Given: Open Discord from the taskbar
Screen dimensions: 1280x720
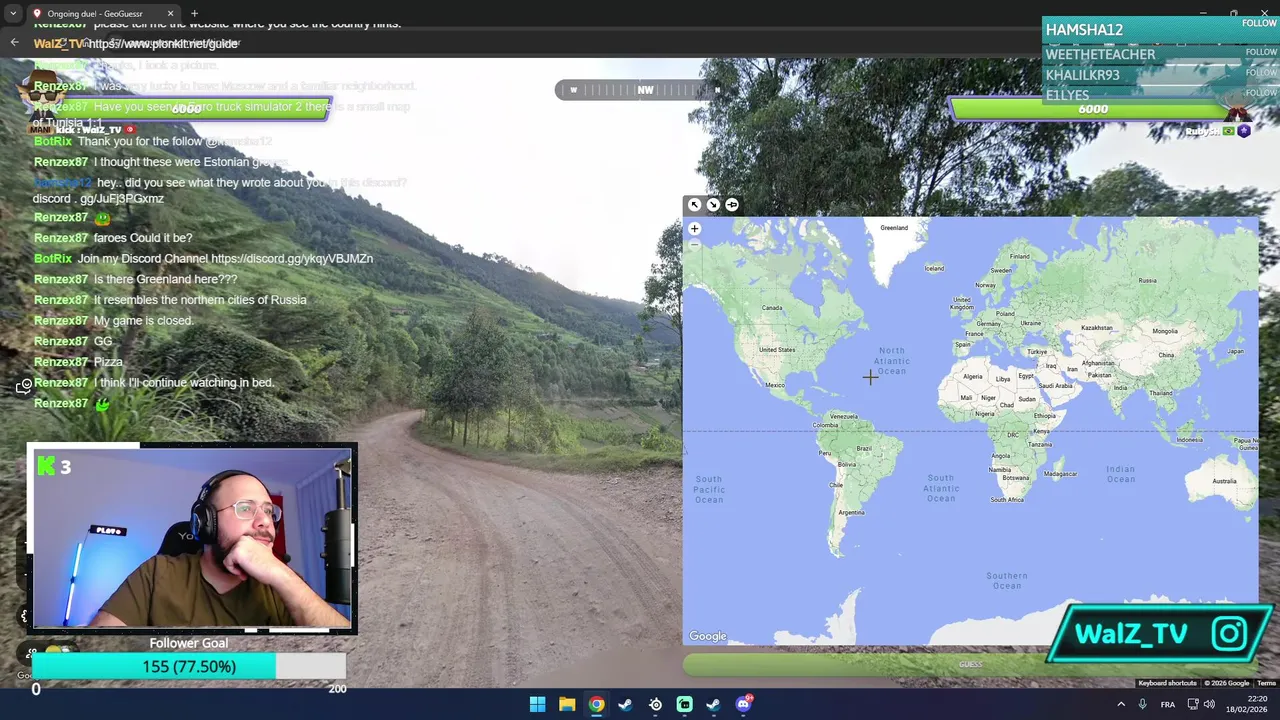Looking at the screenshot, I should pos(743,704).
